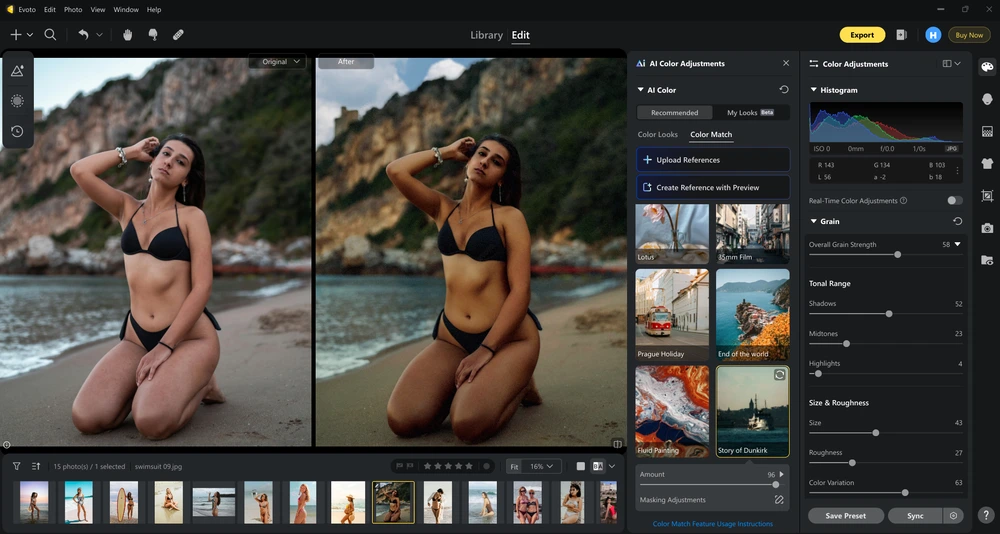Switch to the Color Looks tab
1000x534 pixels.
[x=658, y=135]
